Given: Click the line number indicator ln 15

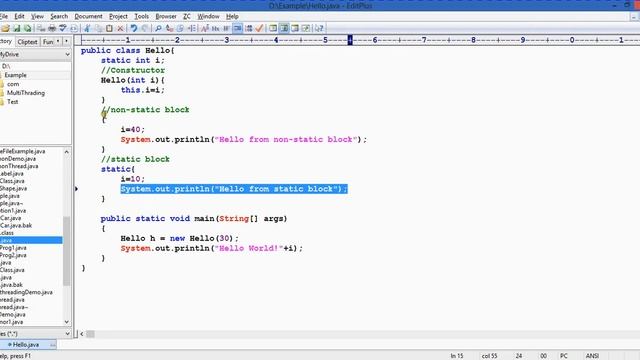Looking at the screenshot, I should 457,356.
